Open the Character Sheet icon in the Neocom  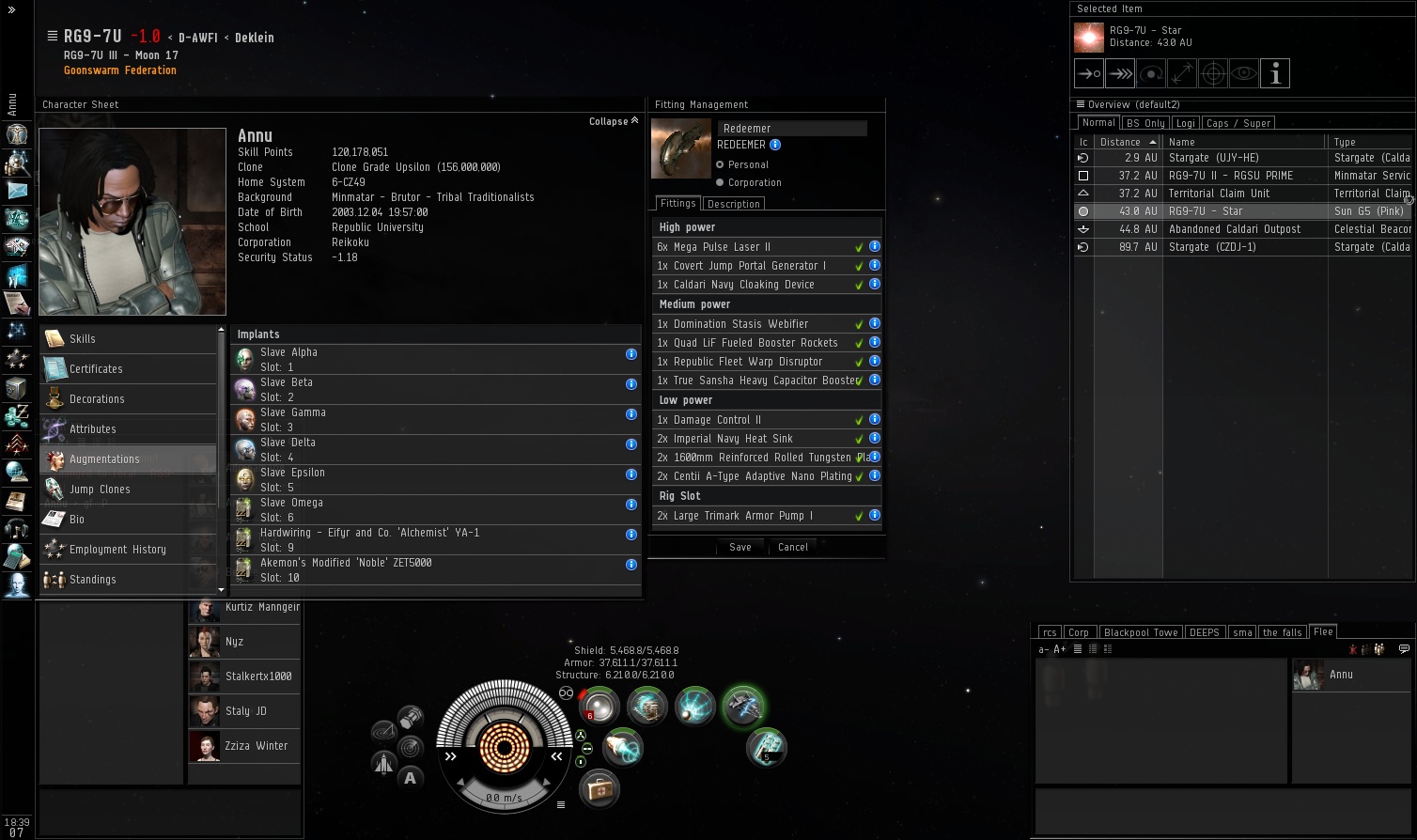pos(16,134)
